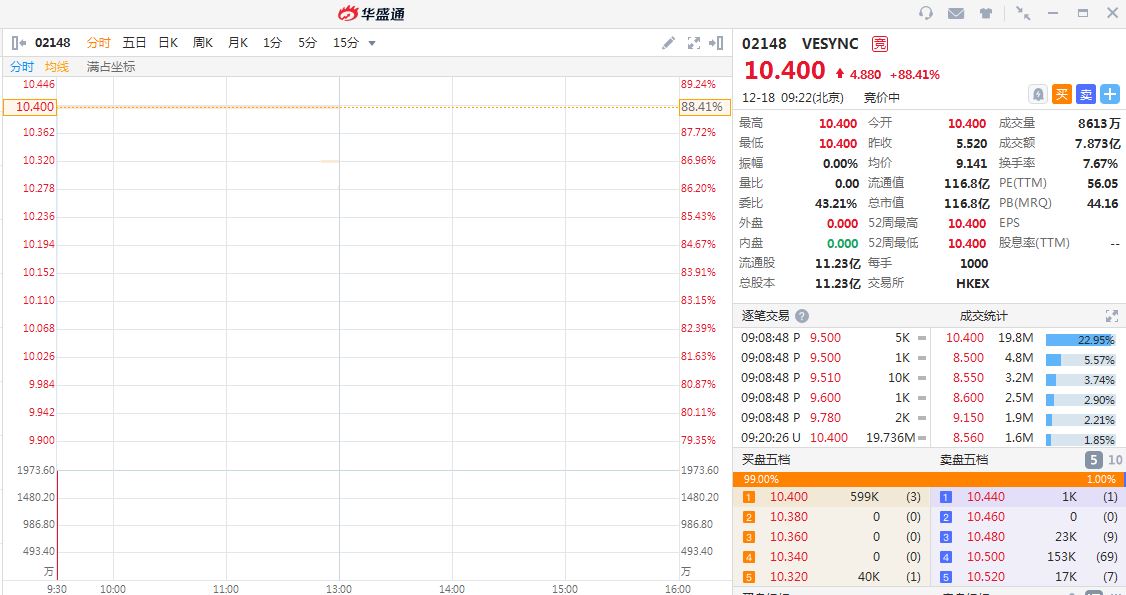Screen dimensions: 1126x595
Task: Select 五日 chart tab
Action: (134, 43)
